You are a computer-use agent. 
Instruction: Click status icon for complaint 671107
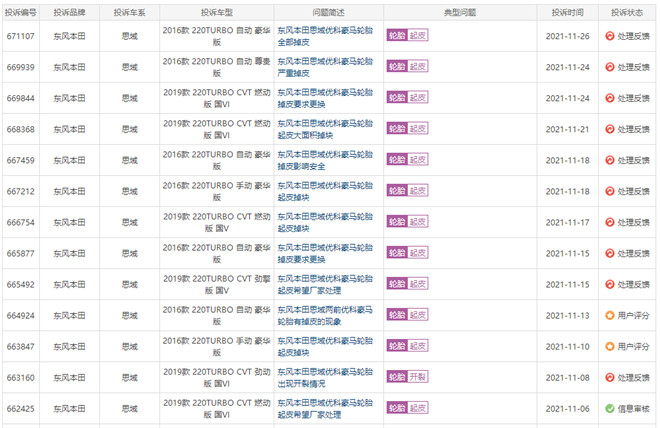609,36
